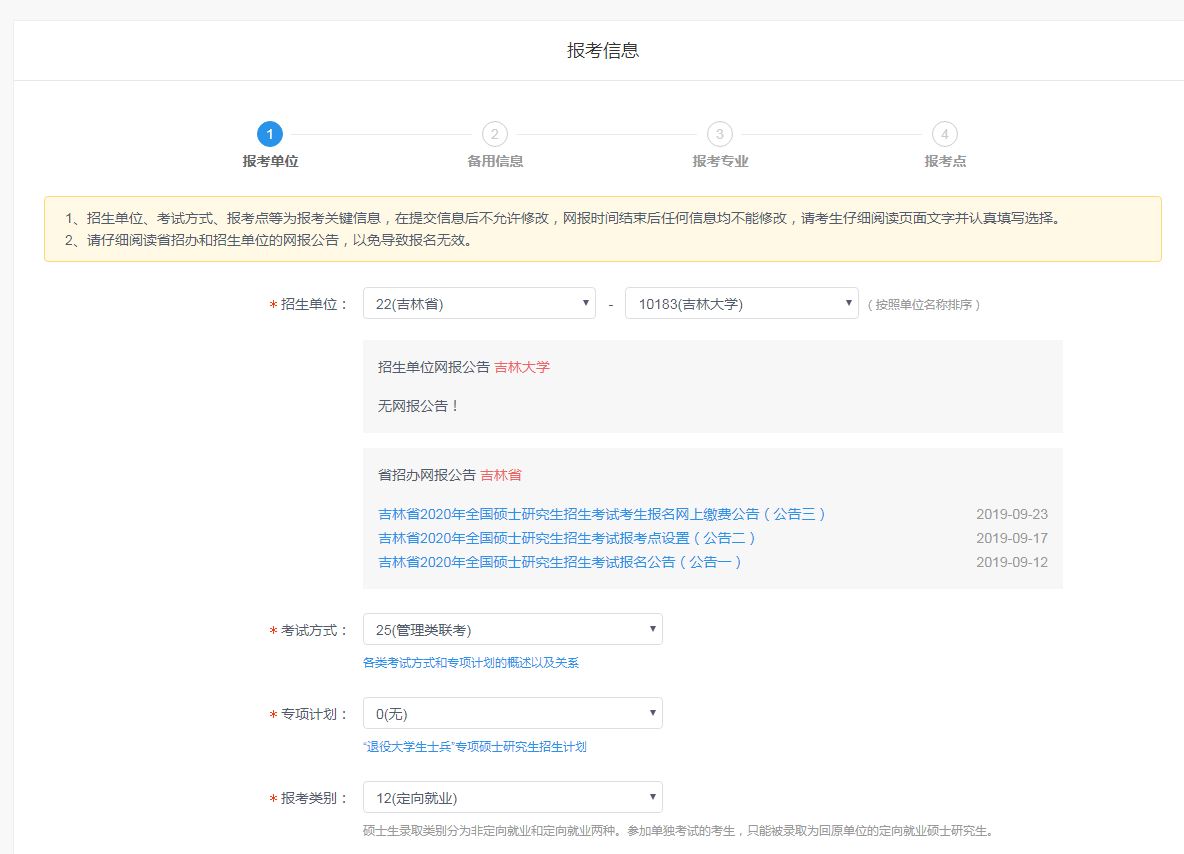Open the 招生单位 province dropdown showing 22(吉林省)
1184x854 pixels.
point(478,302)
